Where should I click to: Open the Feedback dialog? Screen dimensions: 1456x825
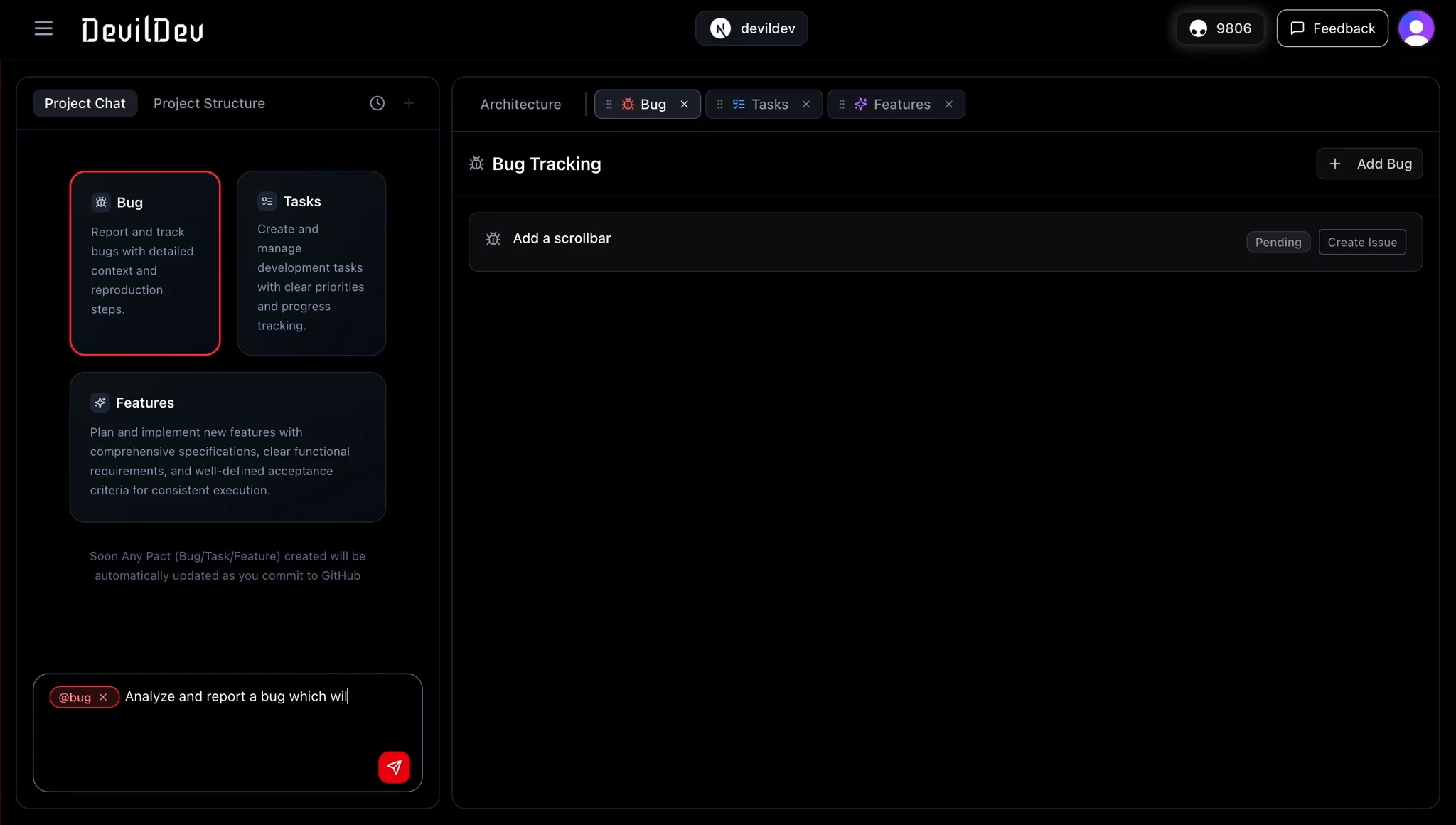[1331, 28]
